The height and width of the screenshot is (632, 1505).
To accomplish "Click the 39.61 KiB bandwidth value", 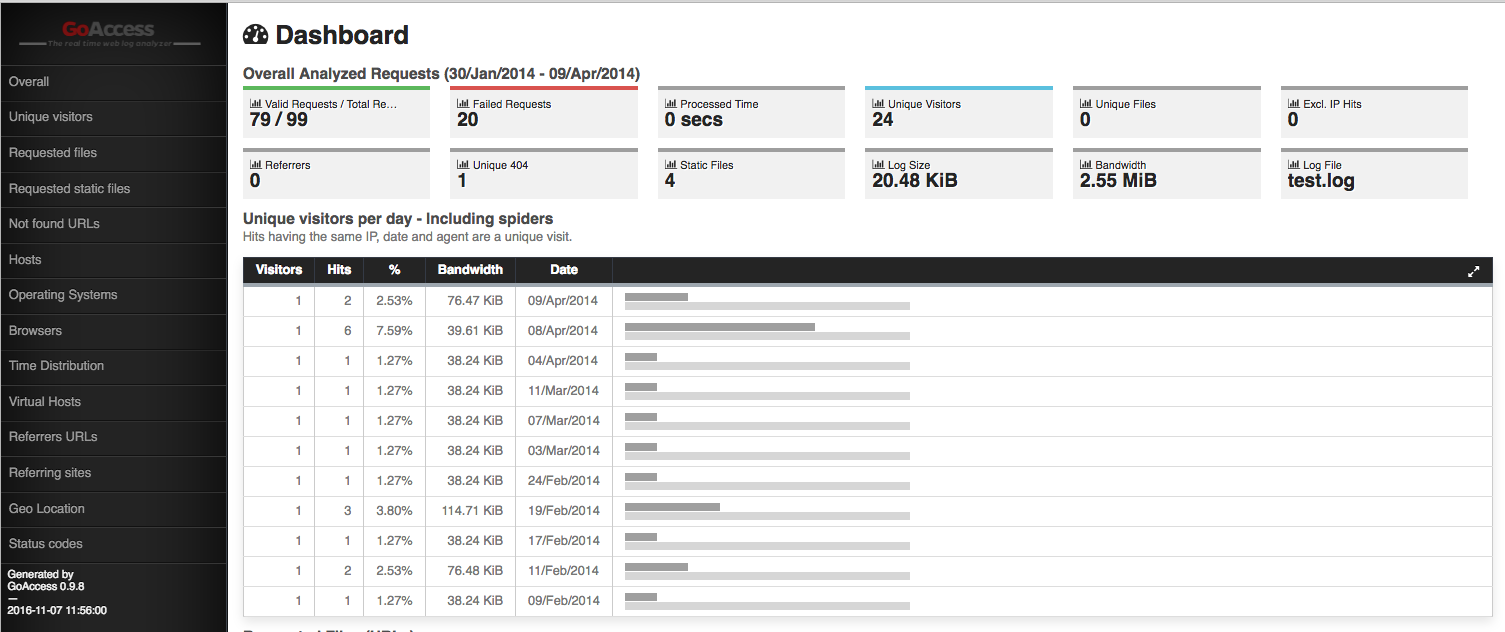I will 475,331.
